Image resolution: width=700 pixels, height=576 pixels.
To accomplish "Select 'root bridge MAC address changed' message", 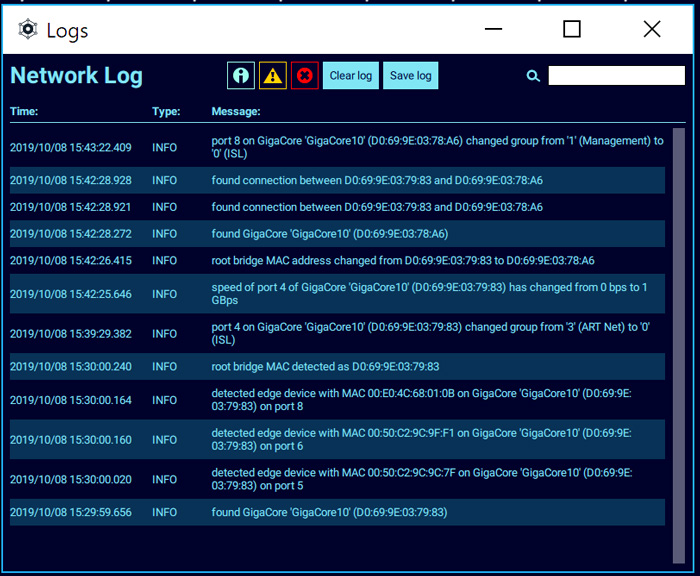I will (x=403, y=261).
